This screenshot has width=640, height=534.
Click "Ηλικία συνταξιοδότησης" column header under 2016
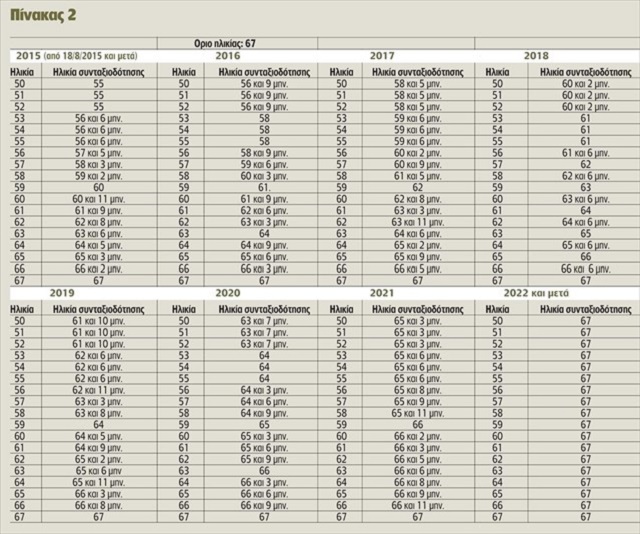click(x=264, y=72)
